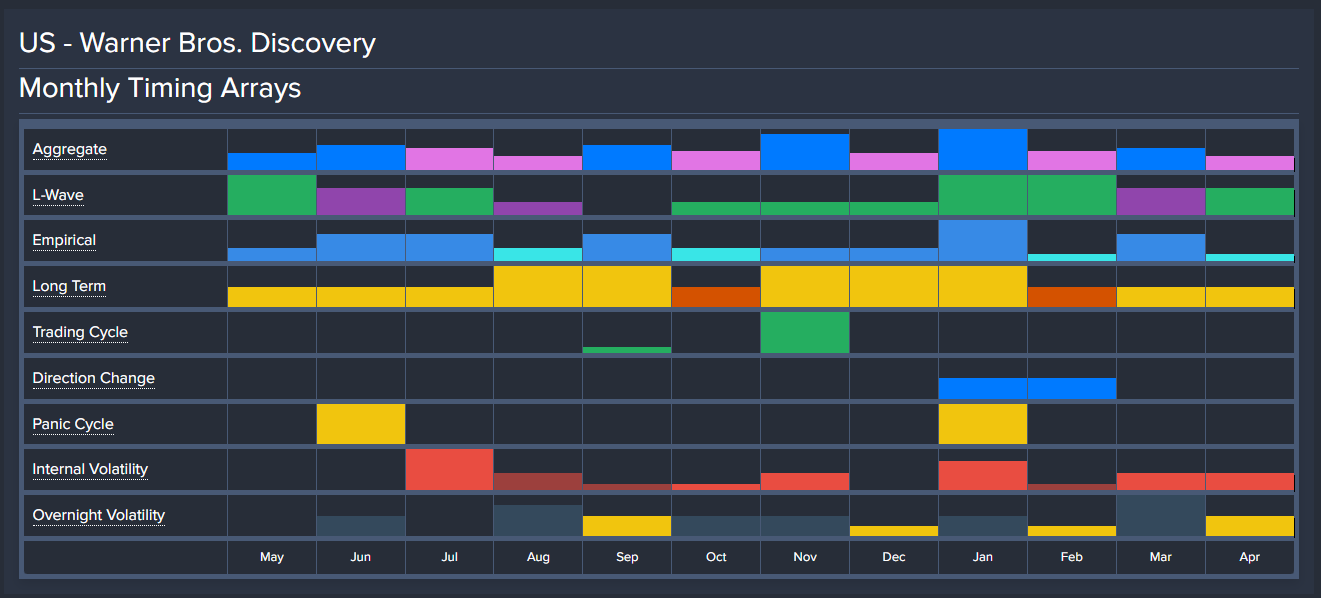Select the pink Aggregate bar for February
The width and height of the screenshot is (1321, 598).
1072,161
